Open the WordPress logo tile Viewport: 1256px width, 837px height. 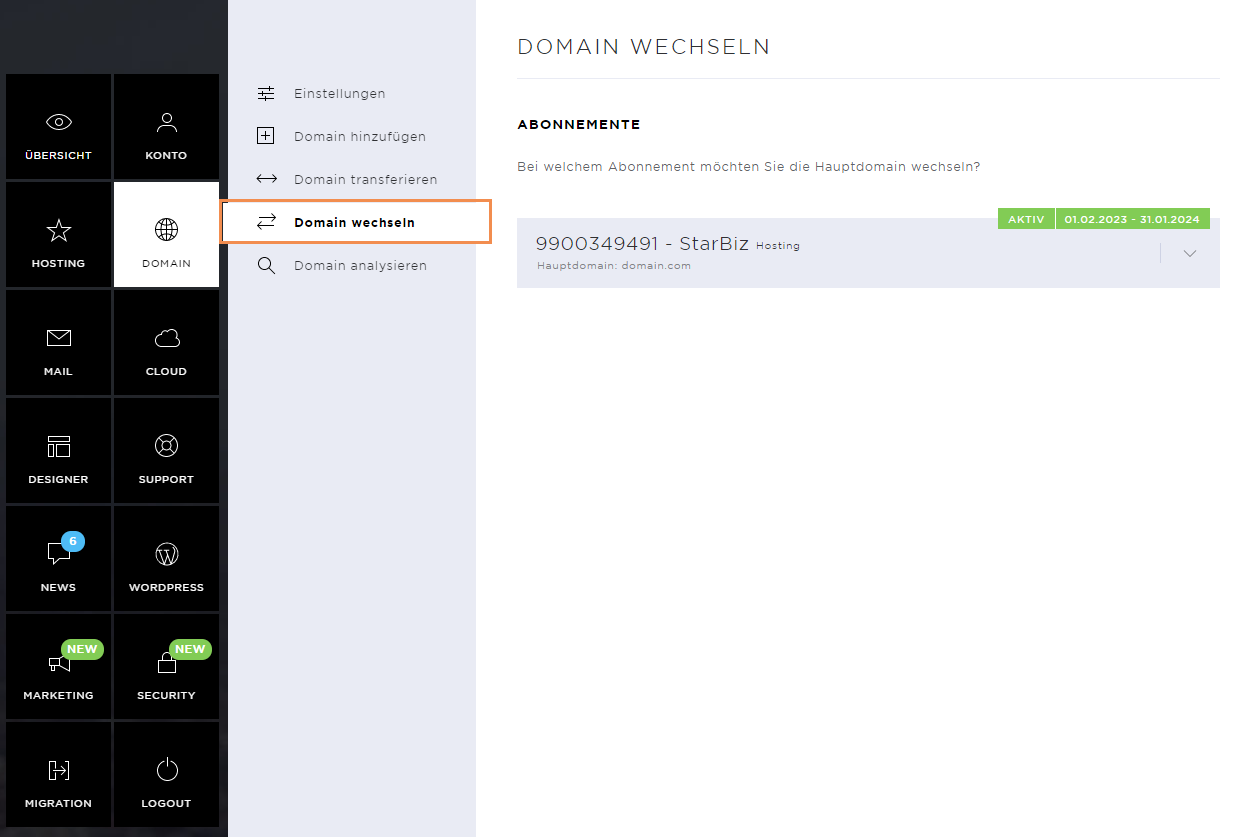(166, 558)
